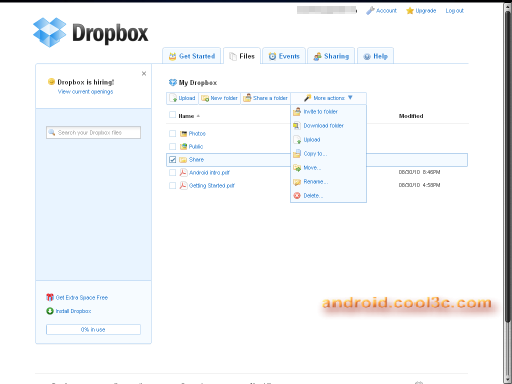Open the Sharing tab
The height and width of the screenshot is (384, 512).
(x=331, y=56)
